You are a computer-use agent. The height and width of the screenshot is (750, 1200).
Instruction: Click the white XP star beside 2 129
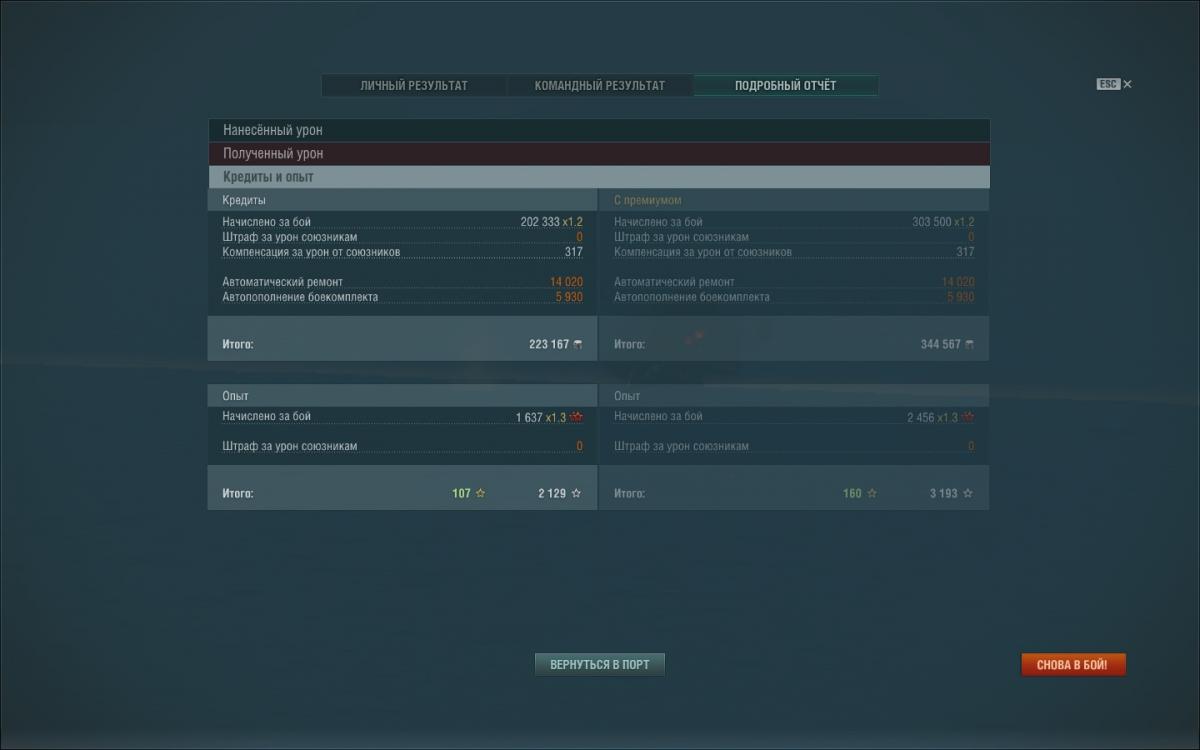tap(576, 494)
